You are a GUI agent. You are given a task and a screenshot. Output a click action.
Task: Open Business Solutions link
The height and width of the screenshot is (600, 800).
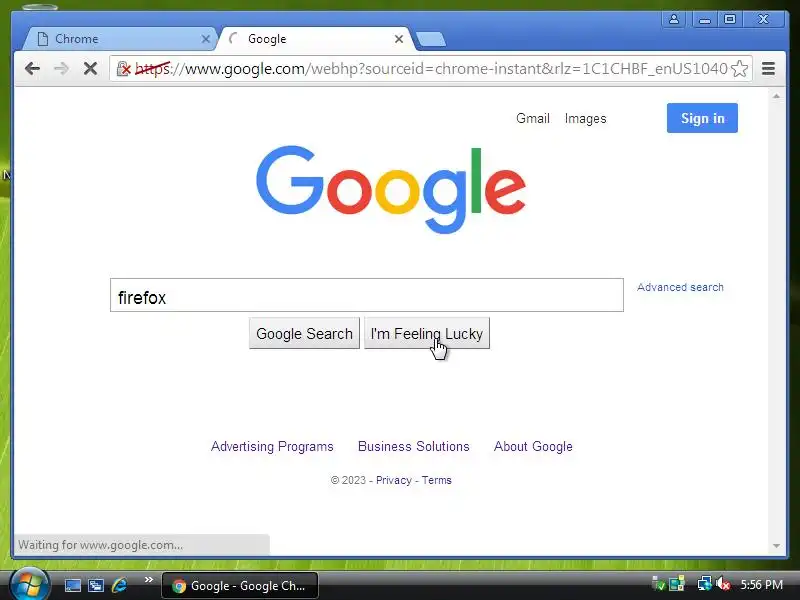pyautogui.click(x=414, y=446)
